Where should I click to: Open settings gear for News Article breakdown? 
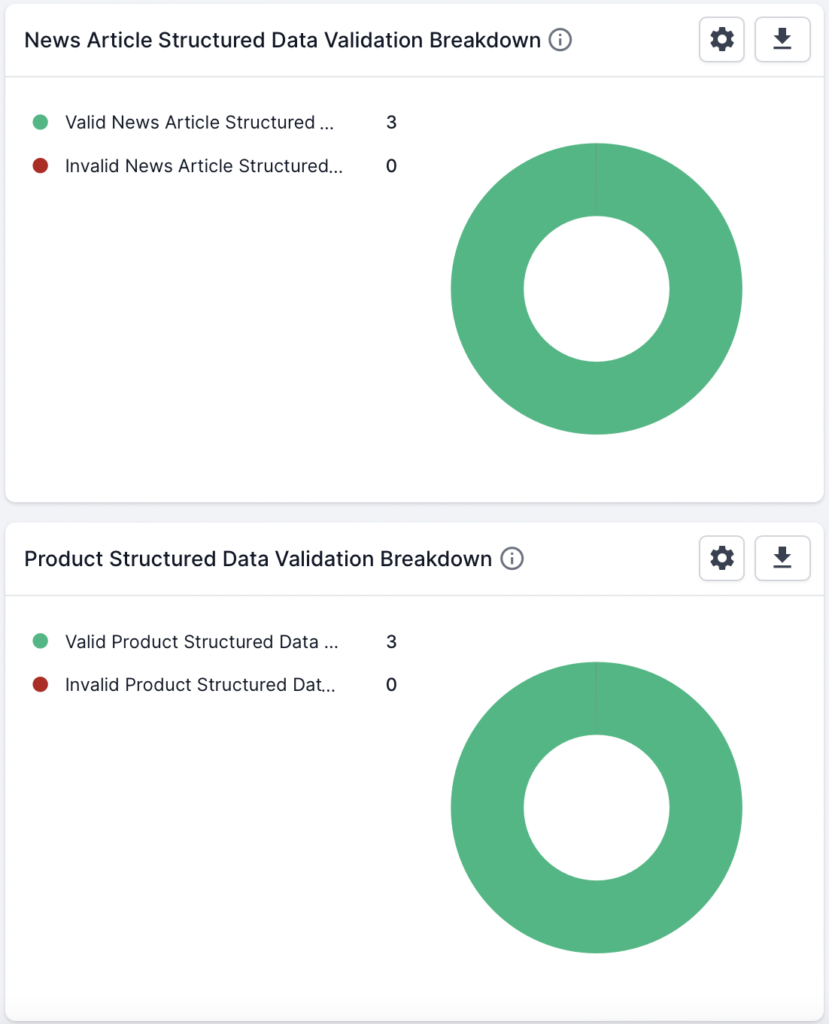pos(721,40)
